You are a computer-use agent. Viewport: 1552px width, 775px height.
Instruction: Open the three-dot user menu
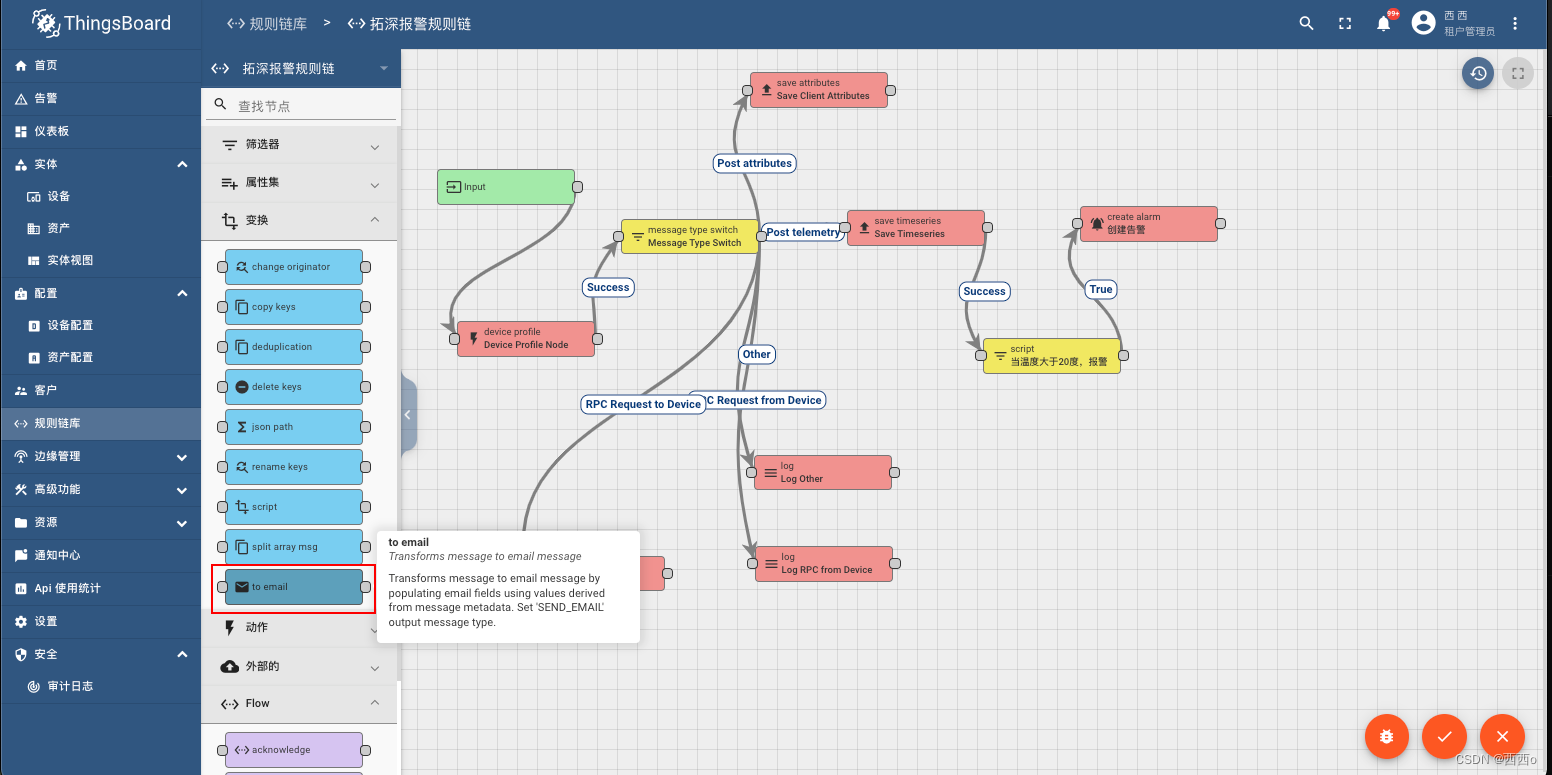1515,23
